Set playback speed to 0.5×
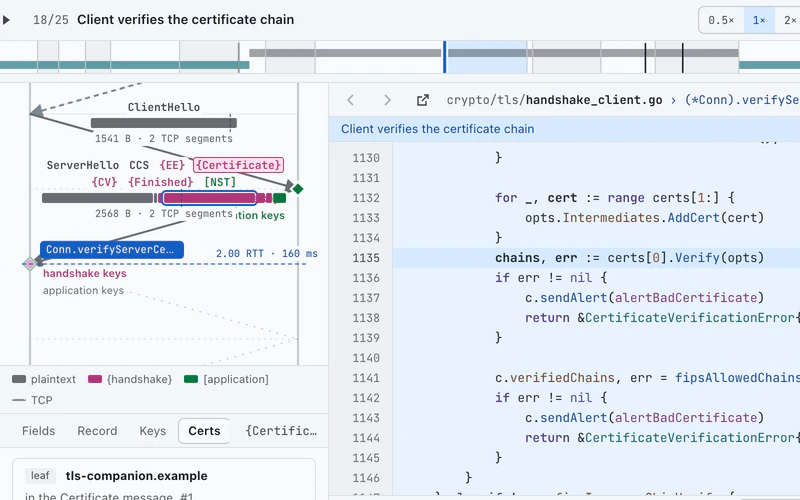The width and height of the screenshot is (800, 500). point(721,20)
